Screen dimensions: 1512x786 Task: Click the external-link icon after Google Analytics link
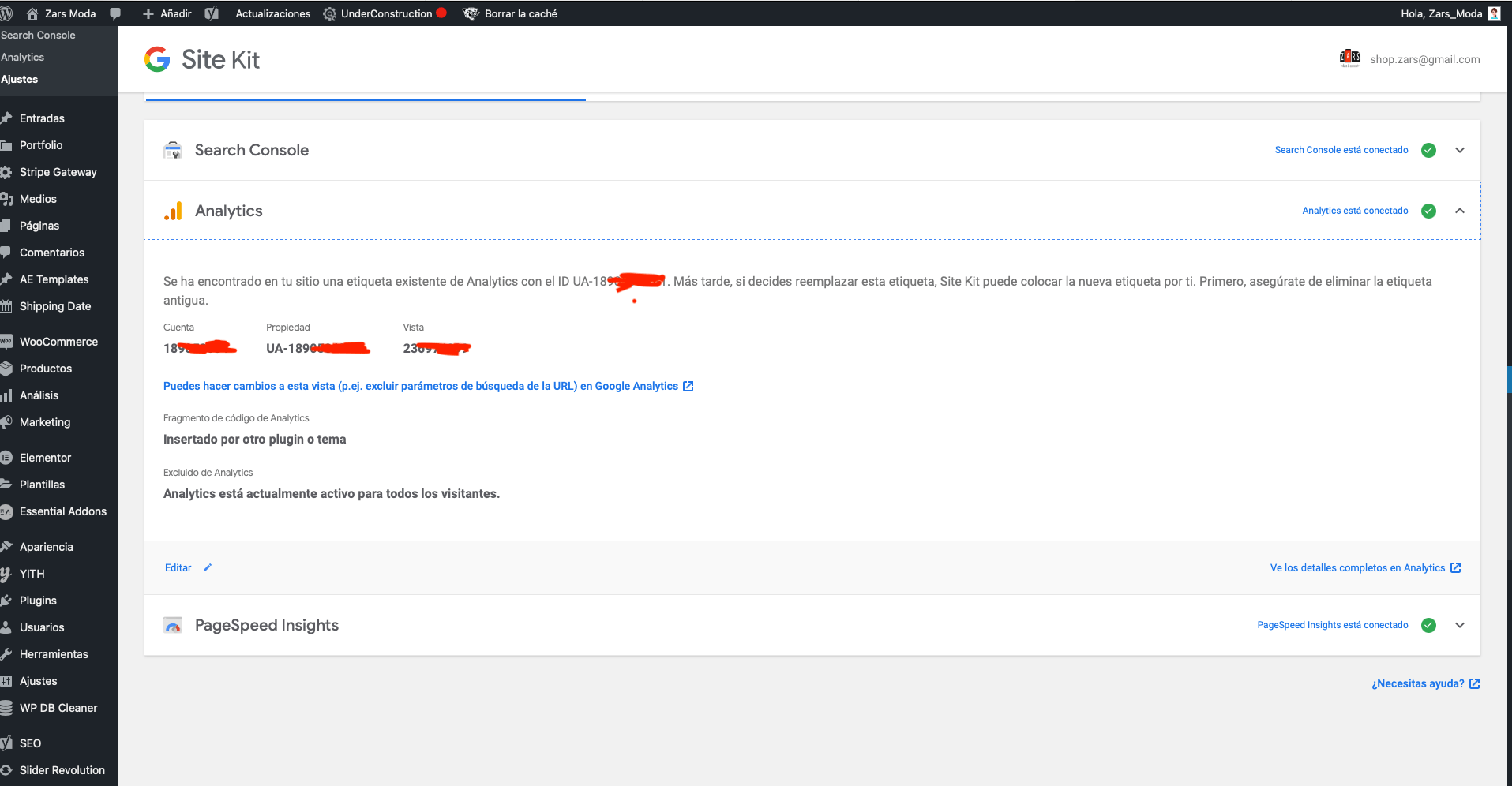(x=688, y=386)
